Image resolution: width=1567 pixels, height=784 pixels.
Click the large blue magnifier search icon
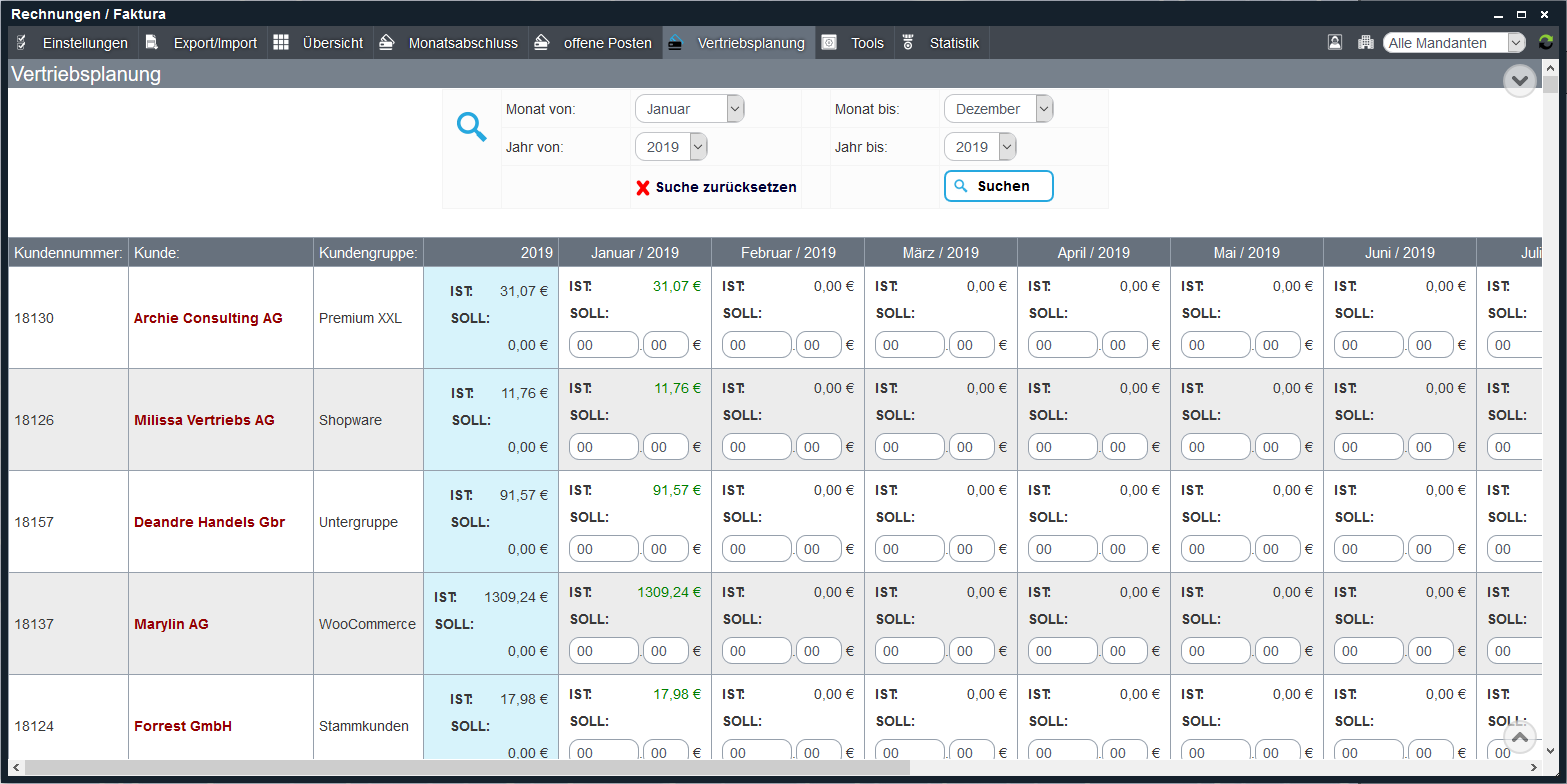click(x=471, y=127)
